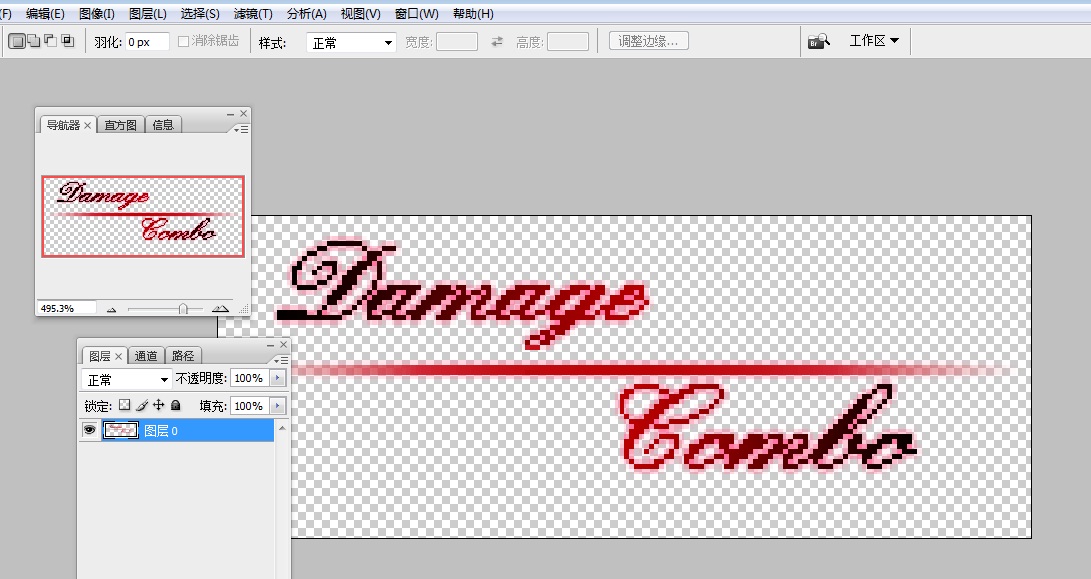Open the 视图(V) menu
This screenshot has width=1091, height=579.
click(360, 14)
